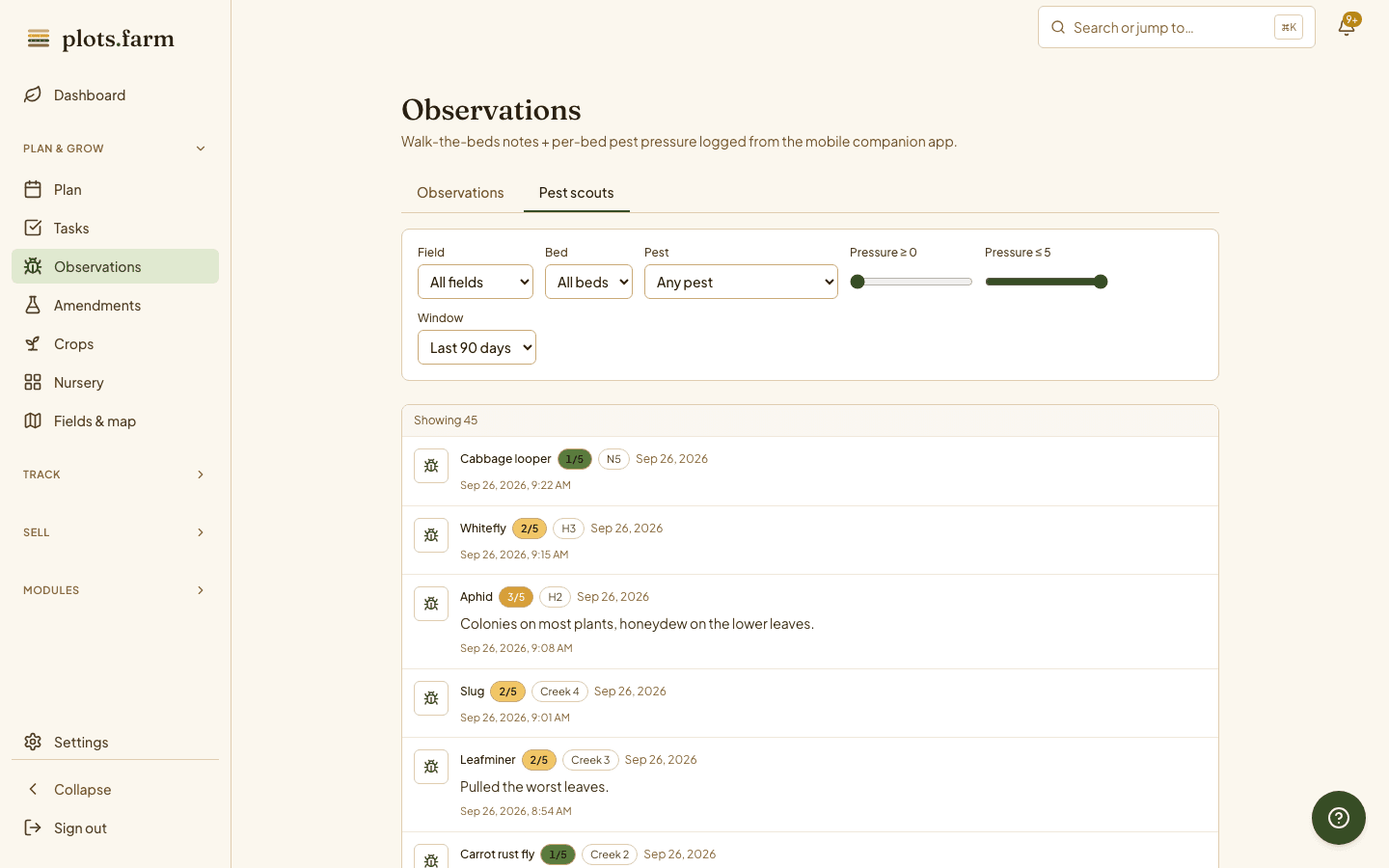Open the notifications bell
This screenshot has height=868, width=1389.
click(1347, 27)
